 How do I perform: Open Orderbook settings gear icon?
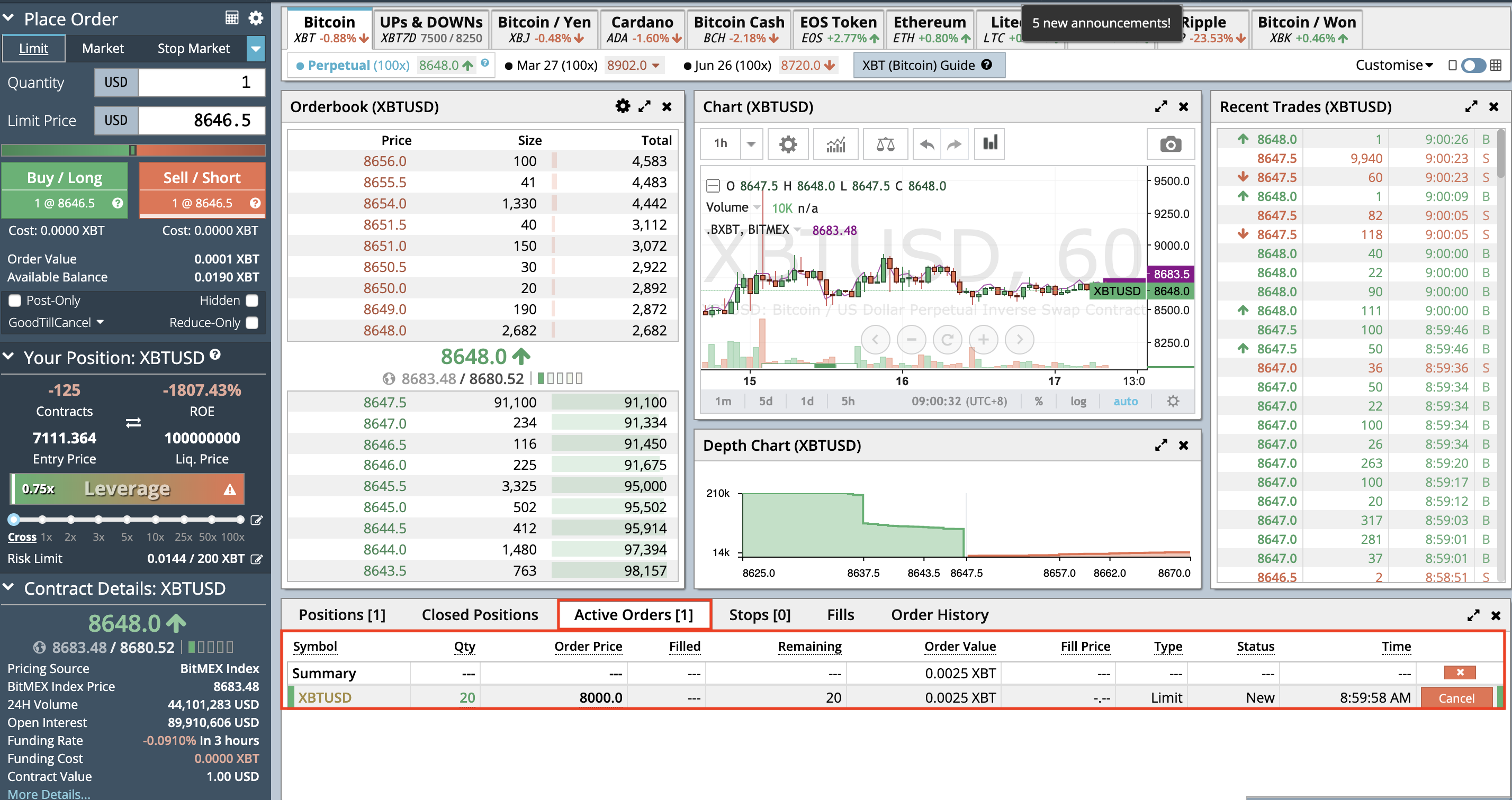tap(622, 106)
